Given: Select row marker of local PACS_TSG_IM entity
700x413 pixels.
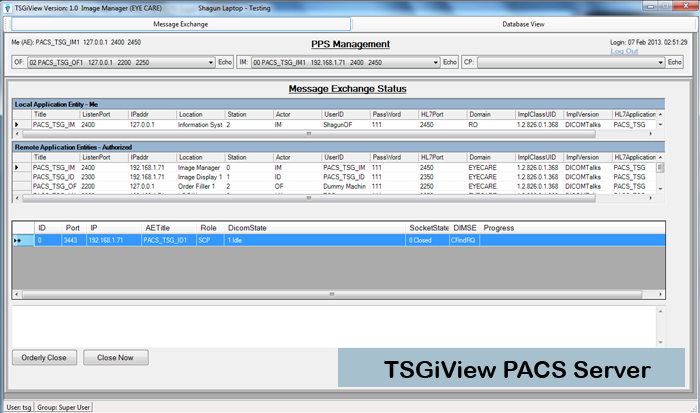Looking at the screenshot, I should point(22,125).
